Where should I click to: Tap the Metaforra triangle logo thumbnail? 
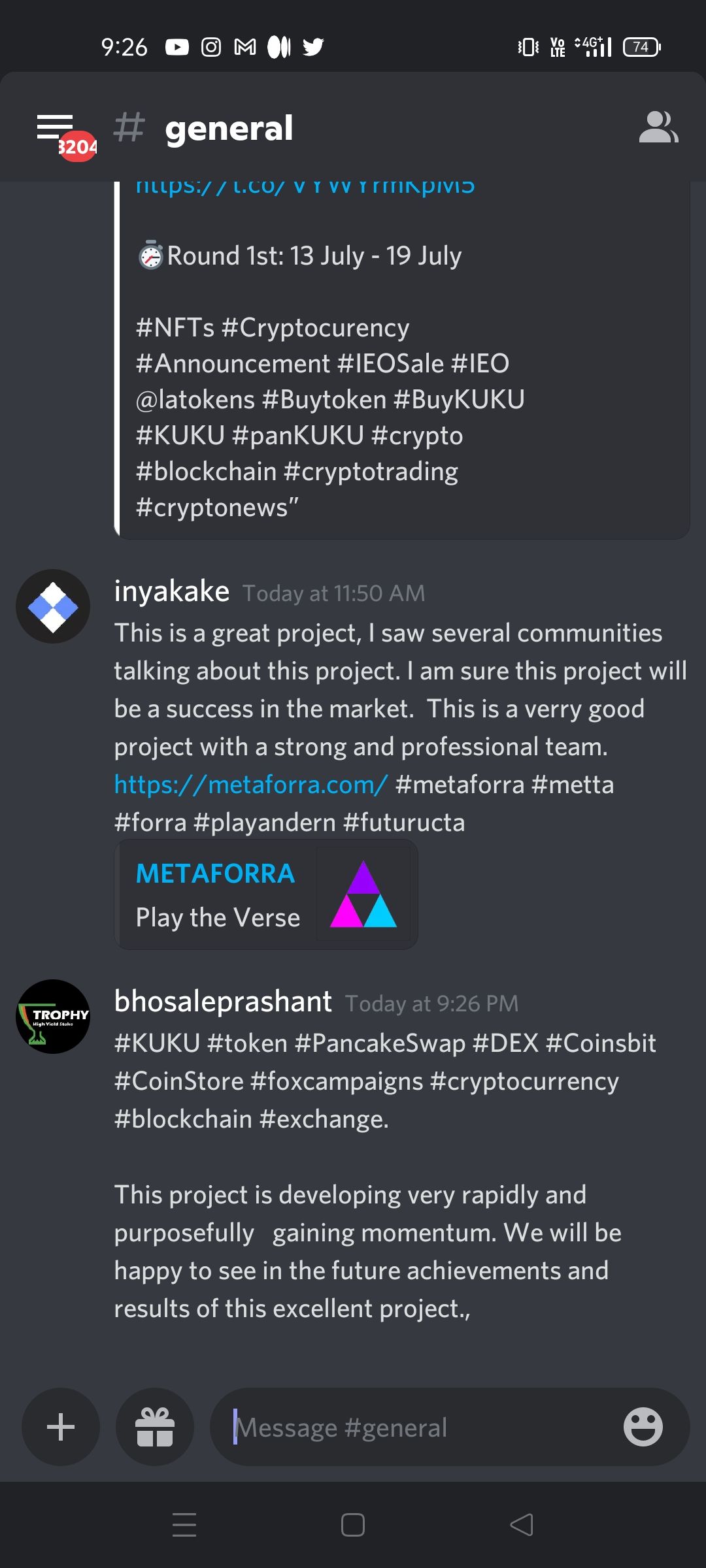[363, 894]
